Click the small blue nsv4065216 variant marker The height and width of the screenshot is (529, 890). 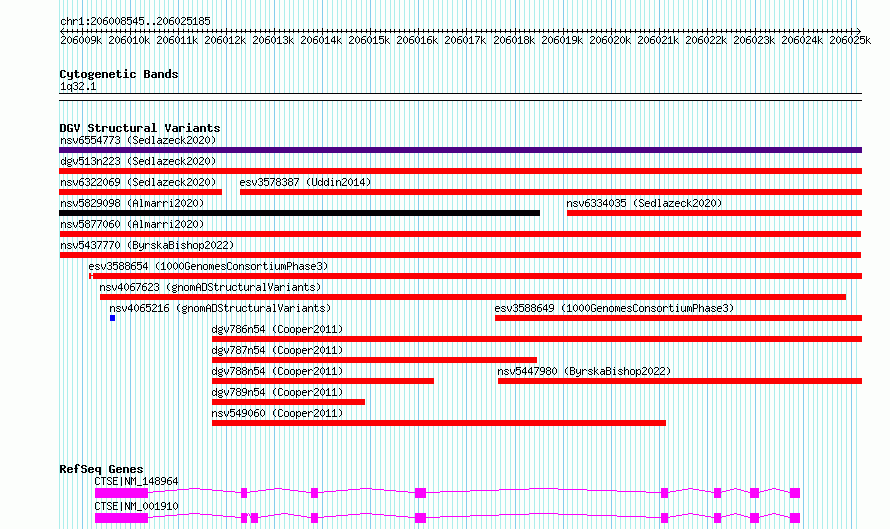(112, 318)
